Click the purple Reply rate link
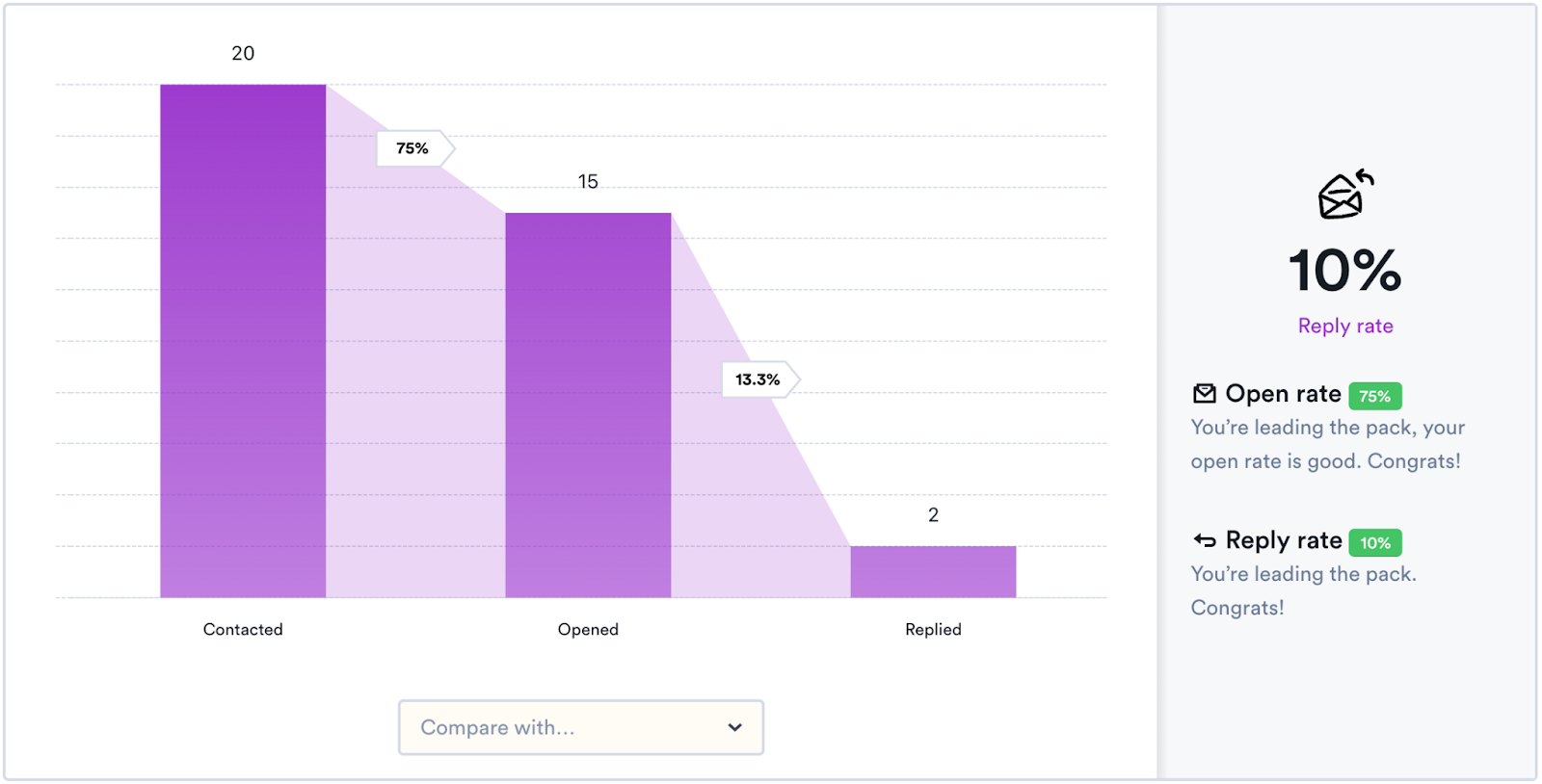 pos(1344,326)
